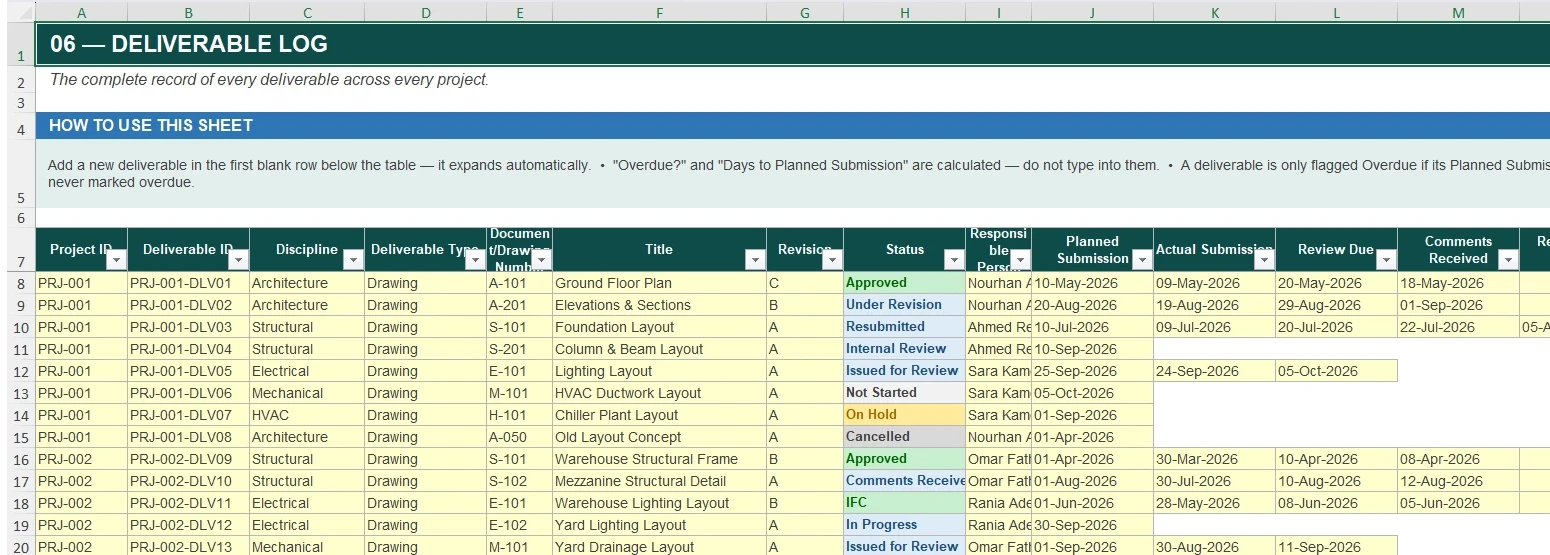The width and height of the screenshot is (1550, 555).
Task: Open the Deliverable Type filter dropdown
Action: click(475, 260)
